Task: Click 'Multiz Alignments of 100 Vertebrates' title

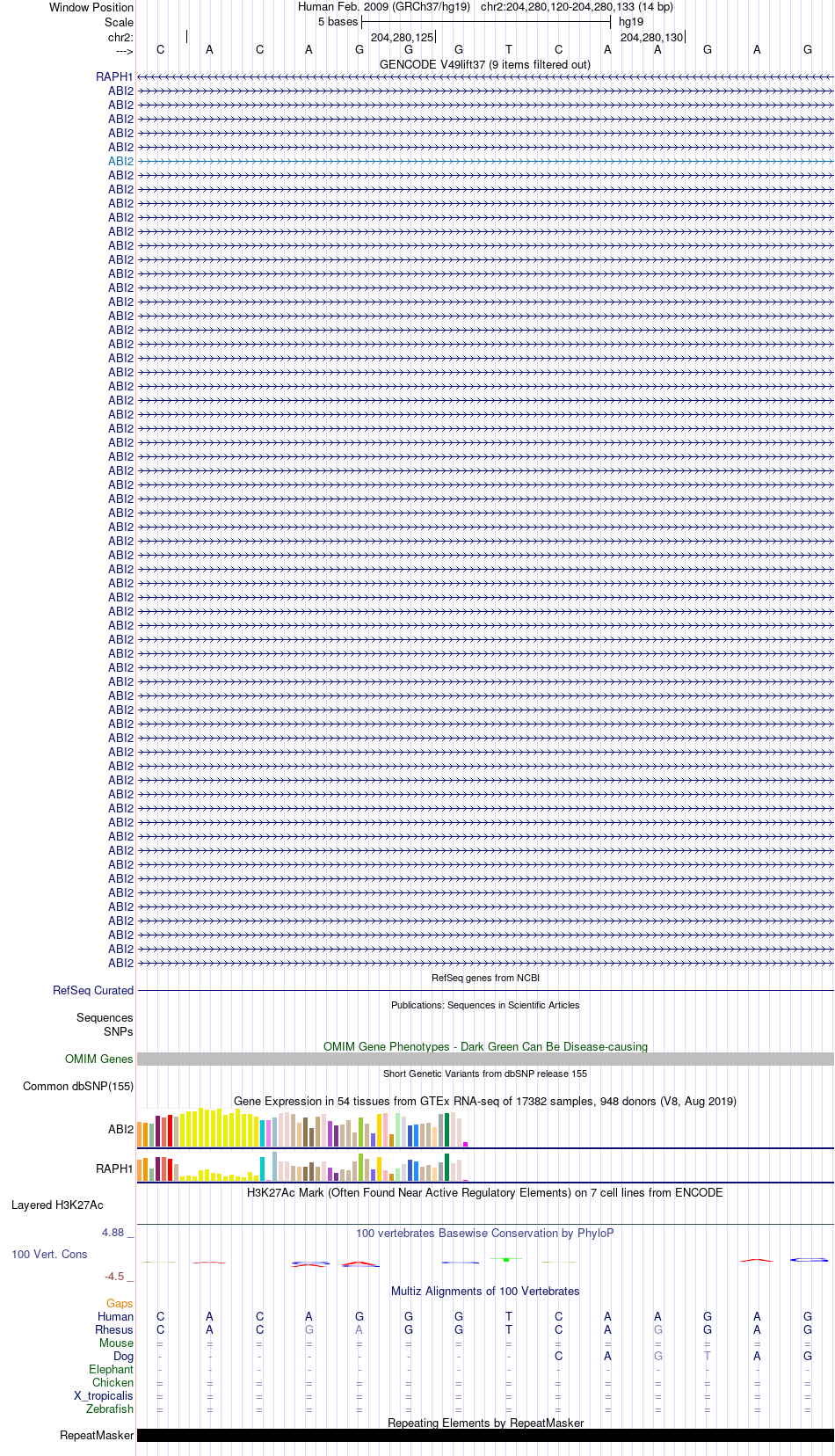Action: [485, 1291]
